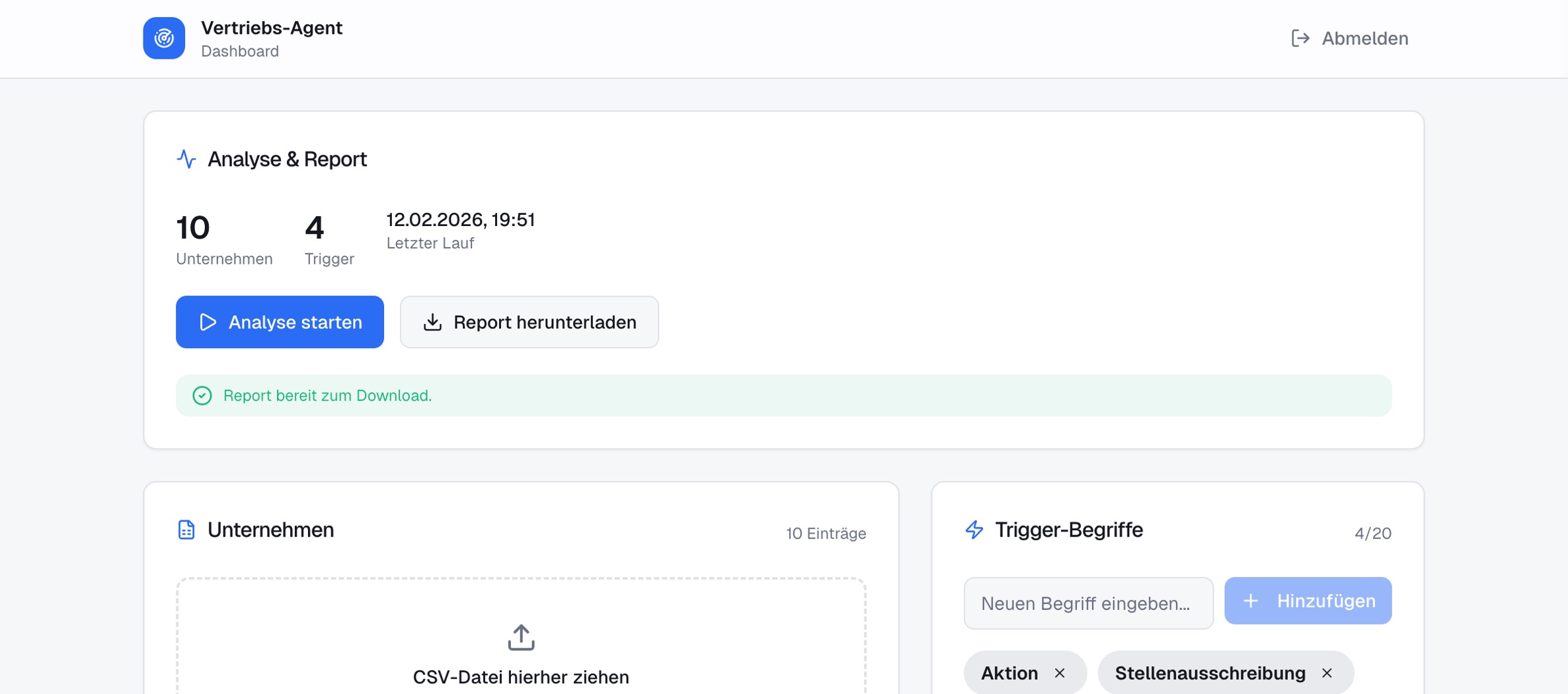Download the report via Report herunterladen
1568x694 pixels.
pyautogui.click(x=529, y=322)
